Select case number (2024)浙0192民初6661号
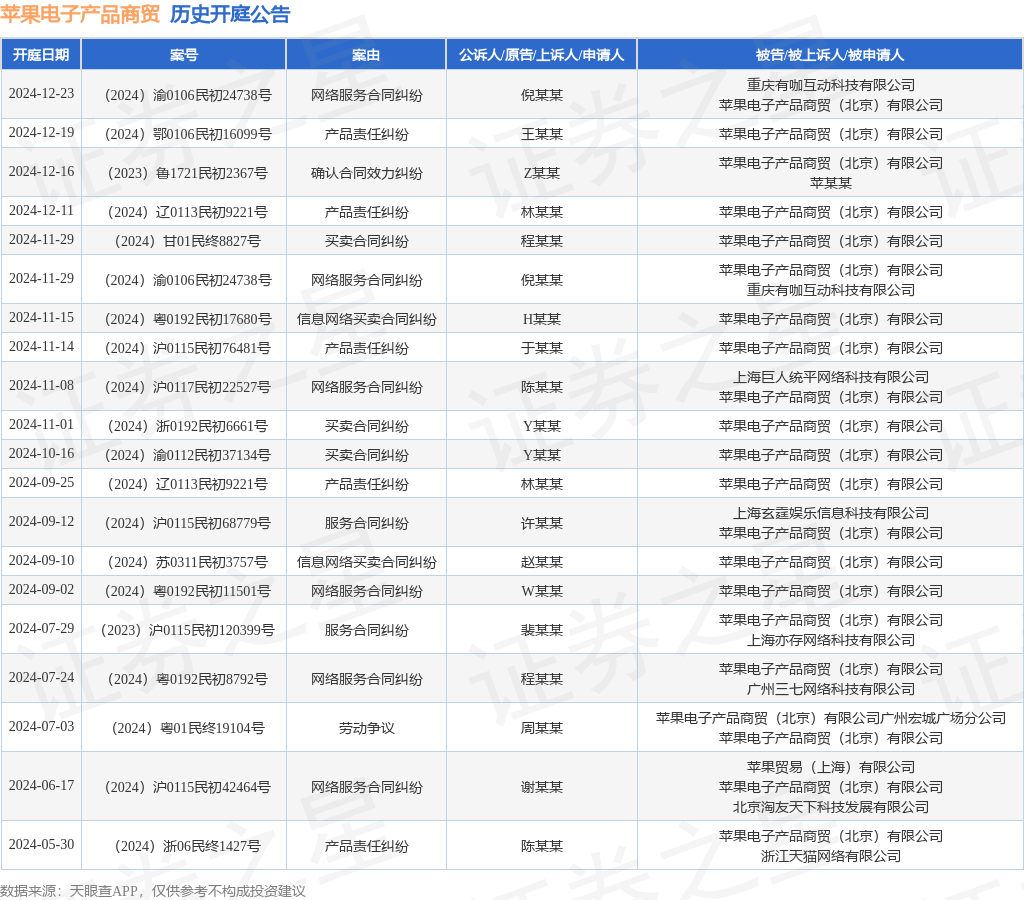This screenshot has width=1024, height=900. pos(187,426)
